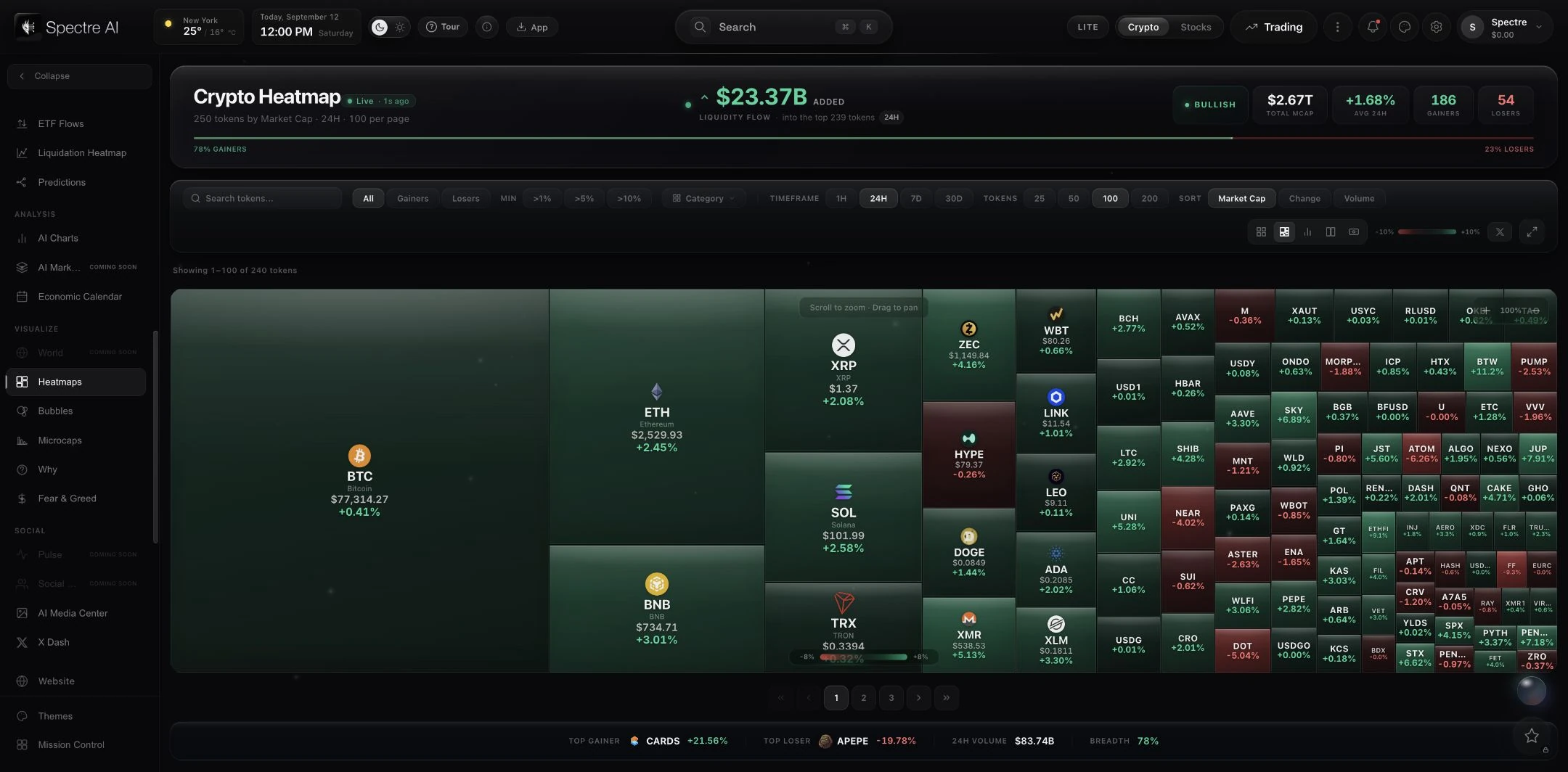Click the -10% to +10% color scale bar
This screenshot has height=772, width=1568.
pos(1427,232)
